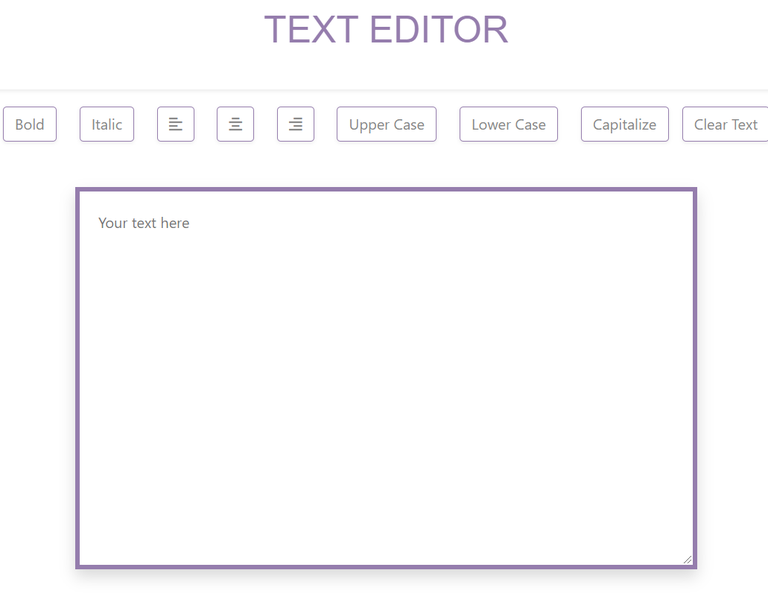Center align the text
This screenshot has width=768, height=614.
point(236,124)
